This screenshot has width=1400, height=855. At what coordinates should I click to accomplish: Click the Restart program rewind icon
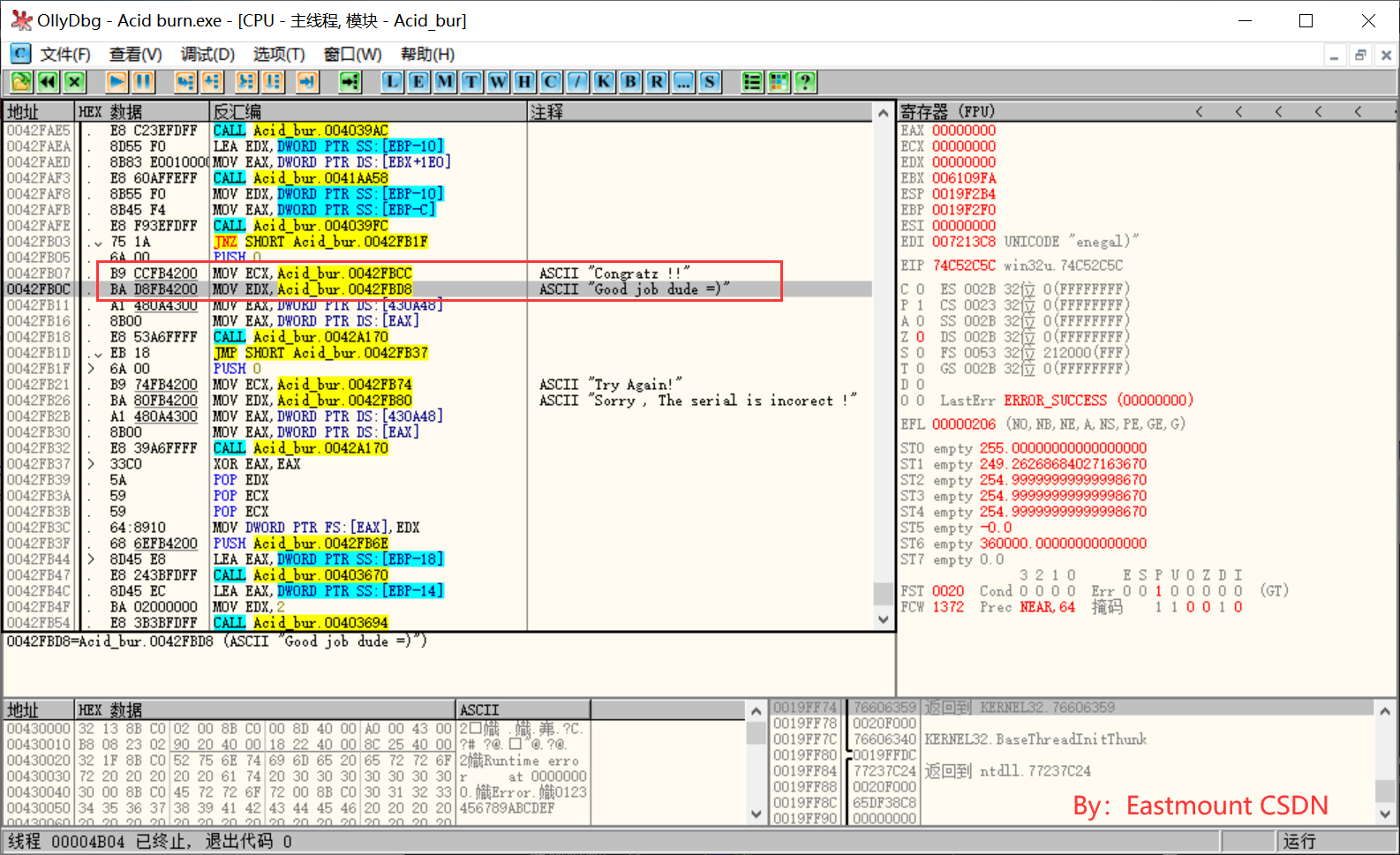48,82
